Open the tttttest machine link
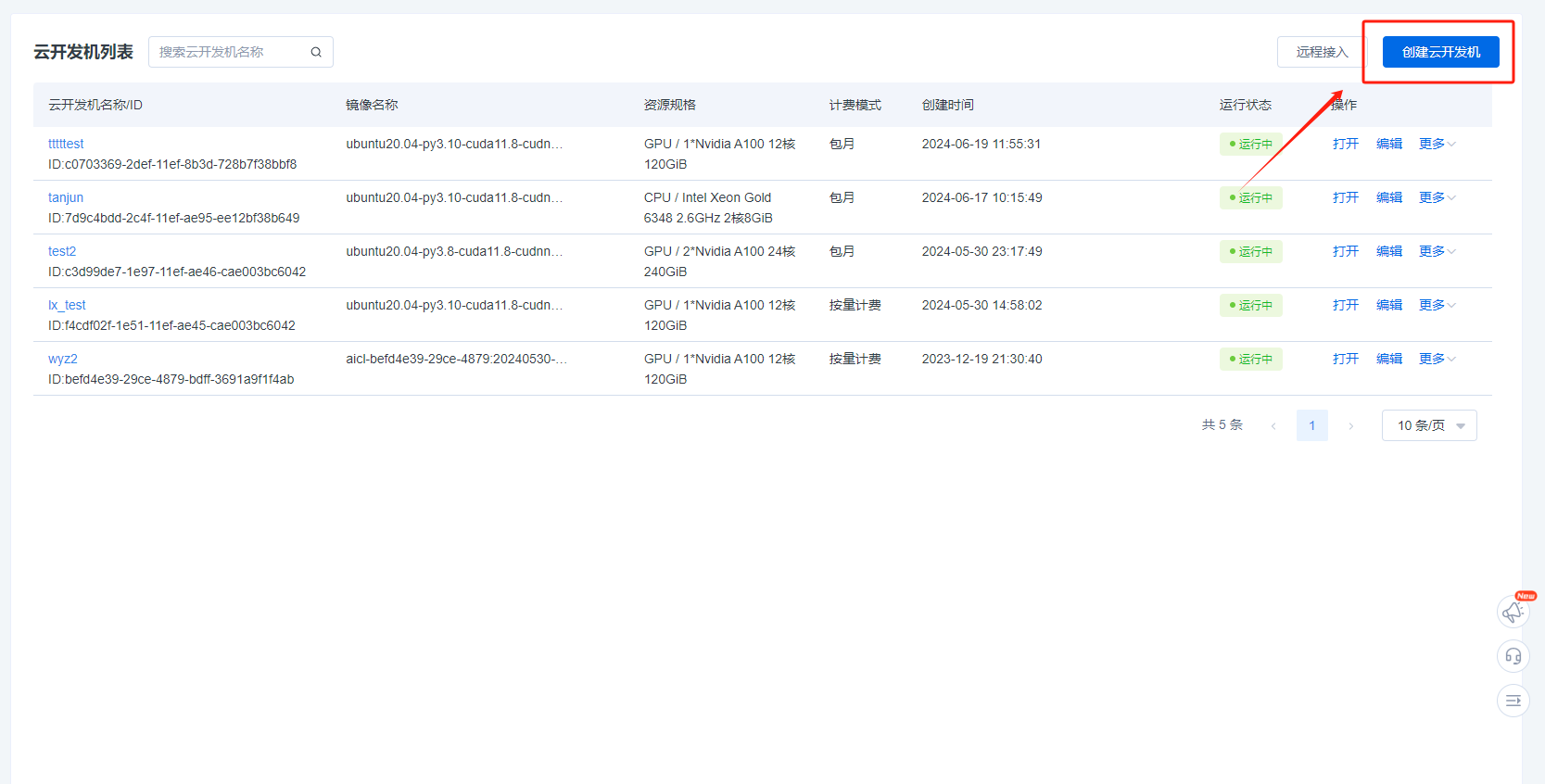The width and height of the screenshot is (1545, 784). pyautogui.click(x=66, y=144)
